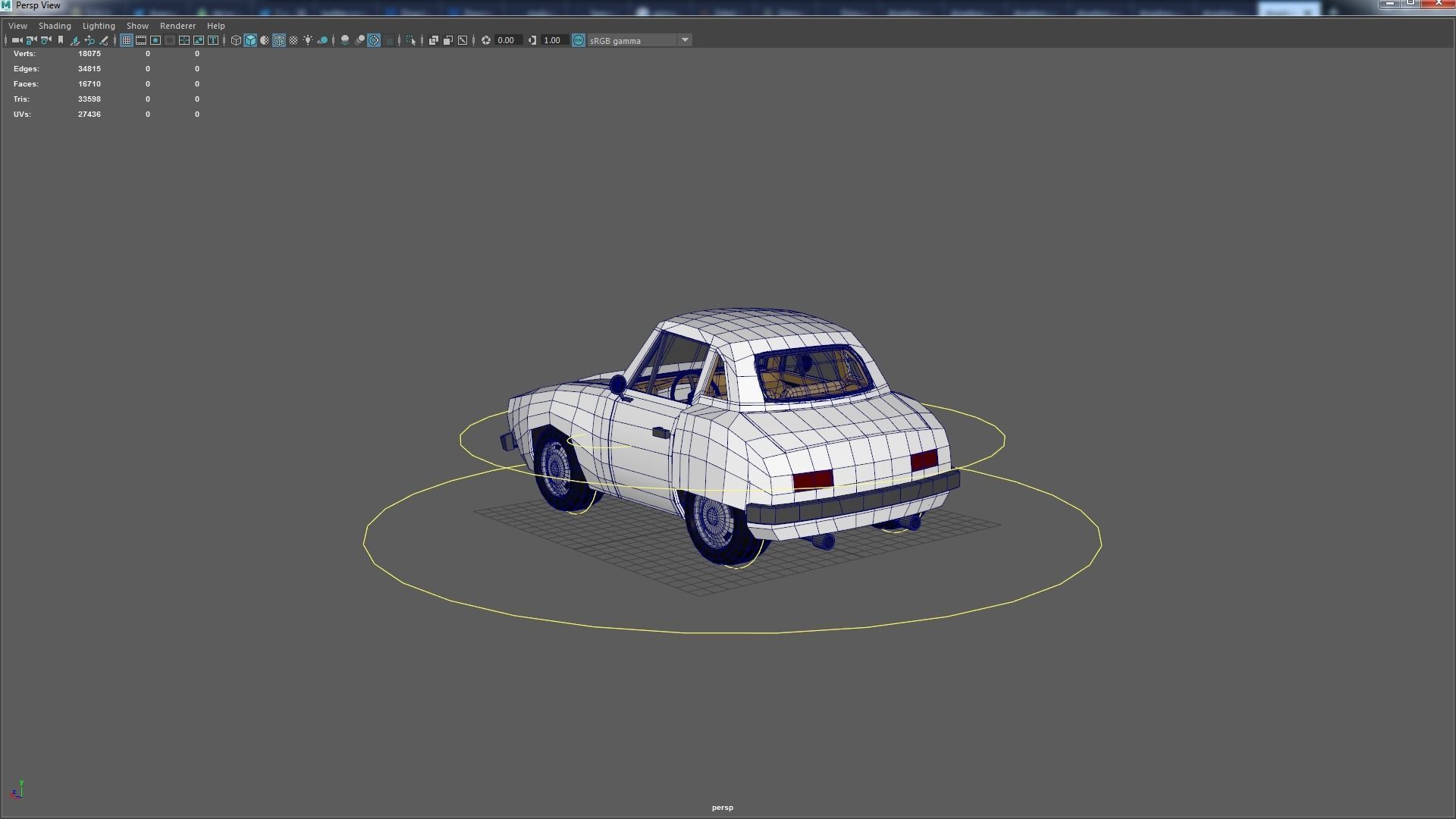Toggle X-Ray Joints icon

[x=463, y=40]
